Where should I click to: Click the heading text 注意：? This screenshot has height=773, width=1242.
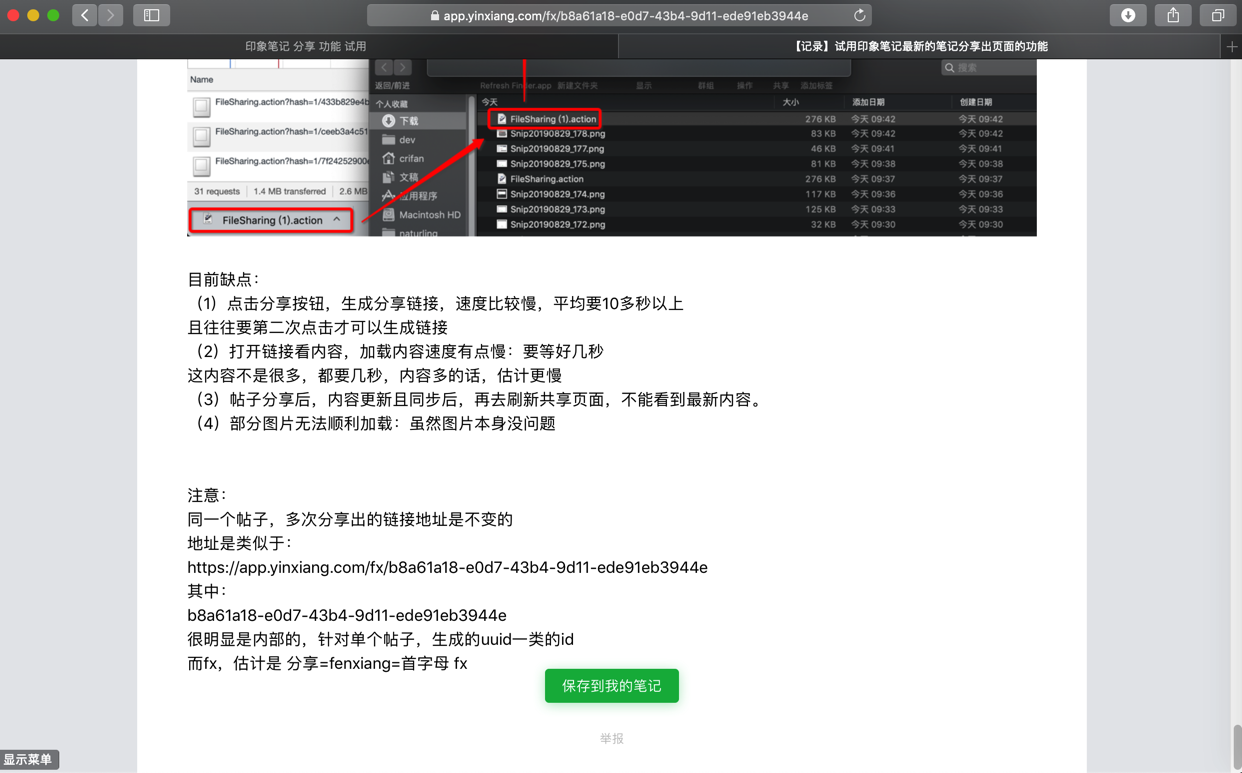(x=208, y=495)
